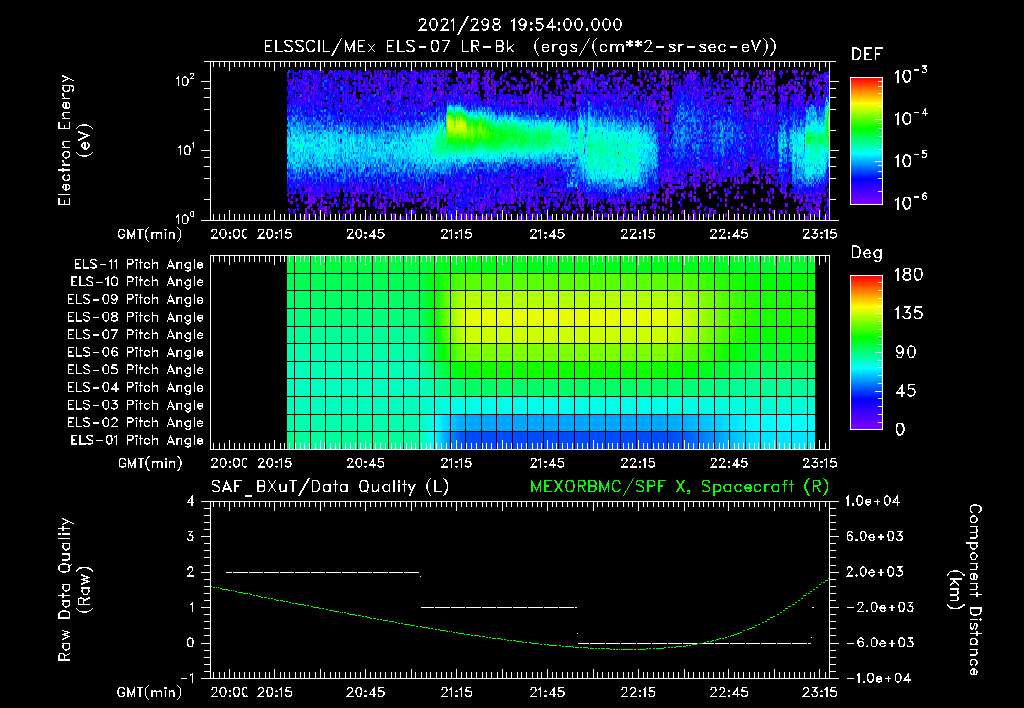The image size is (1024, 708).
Task: Click the 10^0 tick on electron energy axis
Action: tap(185, 217)
